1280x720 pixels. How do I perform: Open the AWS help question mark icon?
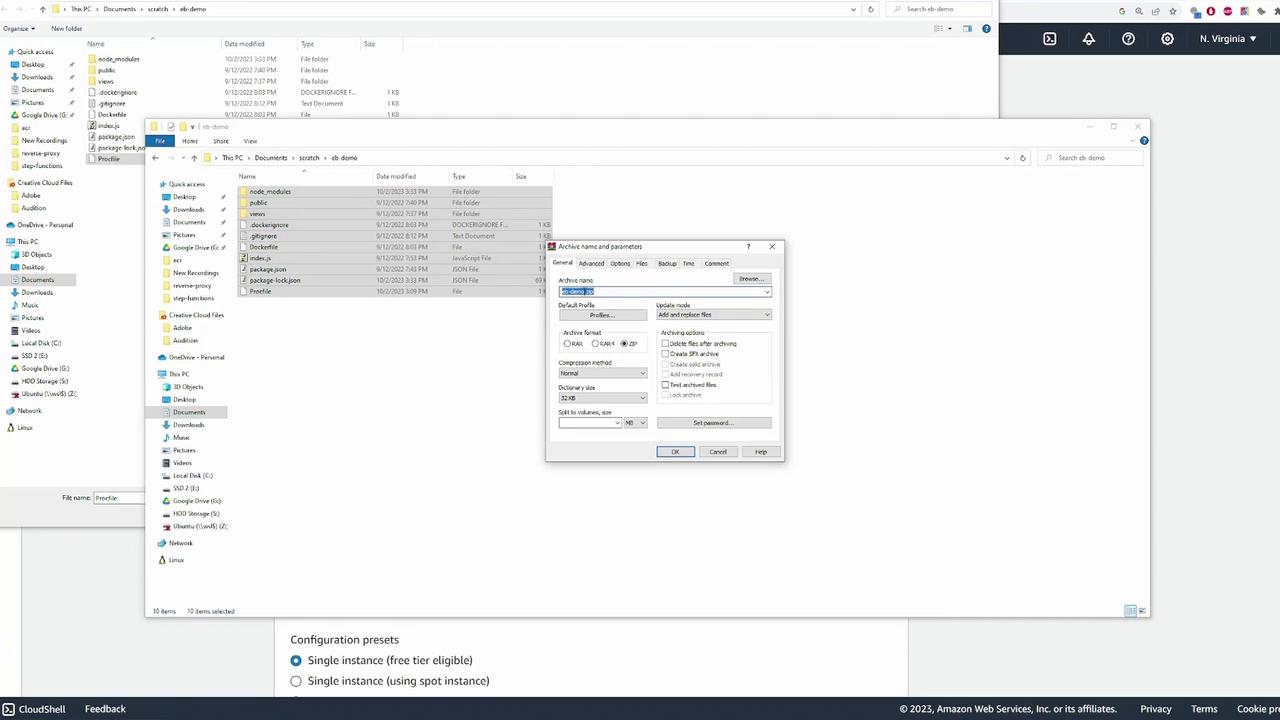coord(1128,39)
